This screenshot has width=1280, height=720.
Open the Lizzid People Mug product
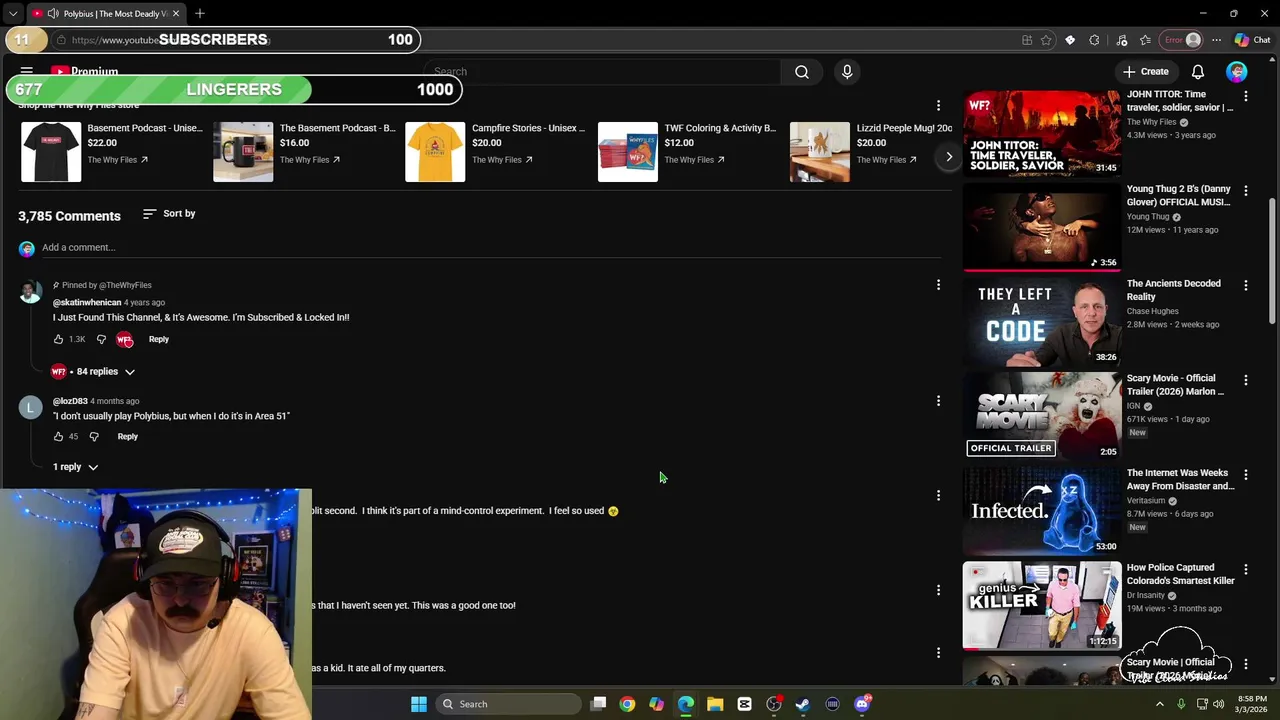pyautogui.click(x=904, y=129)
